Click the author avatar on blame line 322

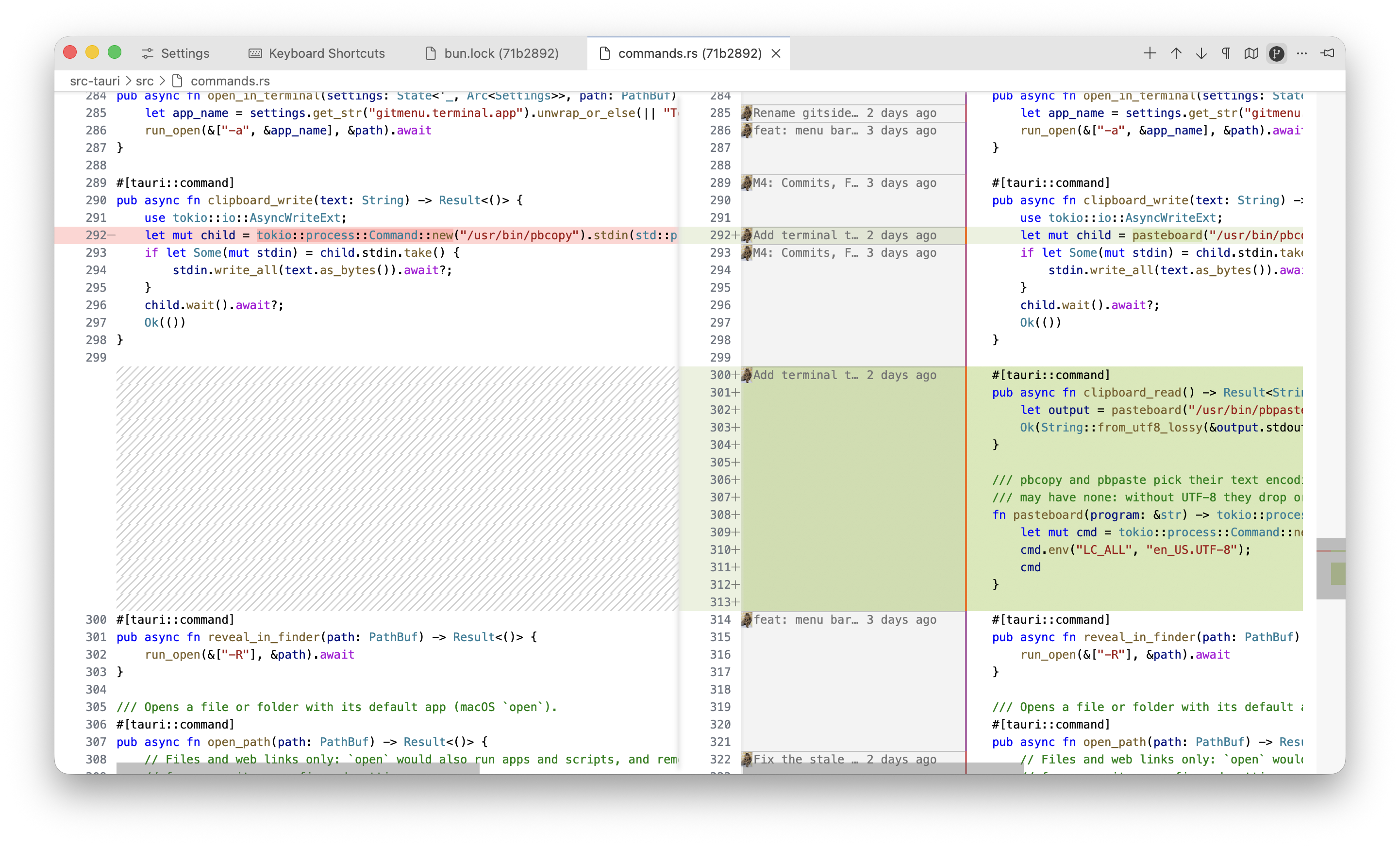tap(747, 759)
